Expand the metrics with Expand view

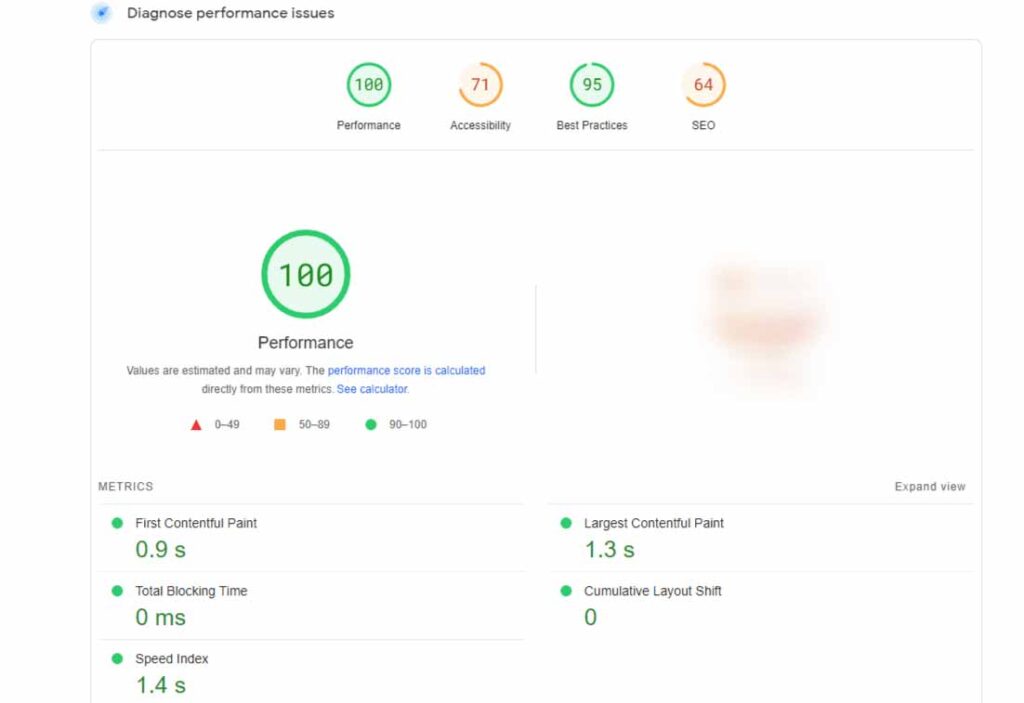930,486
